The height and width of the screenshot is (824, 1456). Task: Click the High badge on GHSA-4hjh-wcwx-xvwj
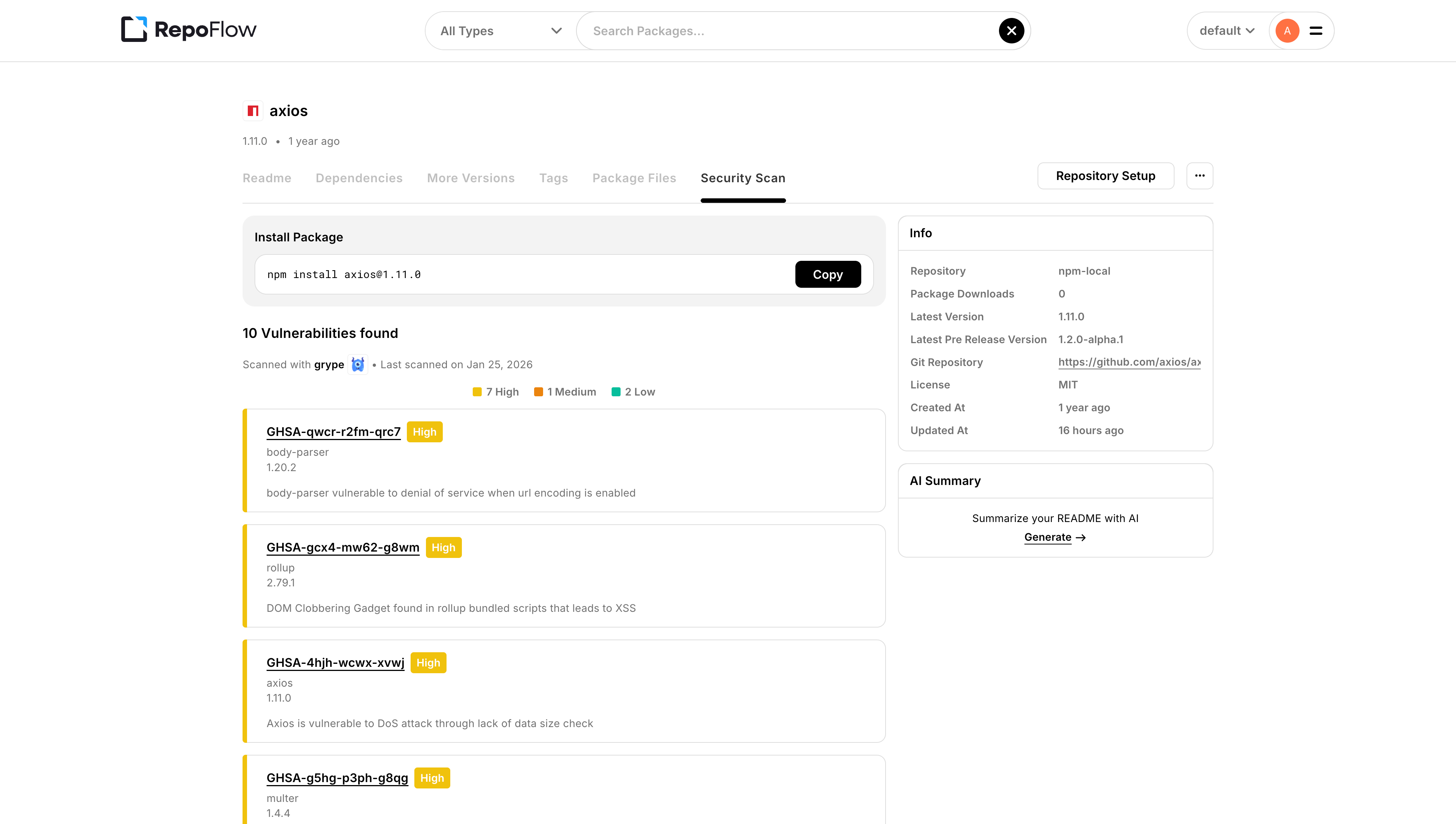click(x=428, y=663)
